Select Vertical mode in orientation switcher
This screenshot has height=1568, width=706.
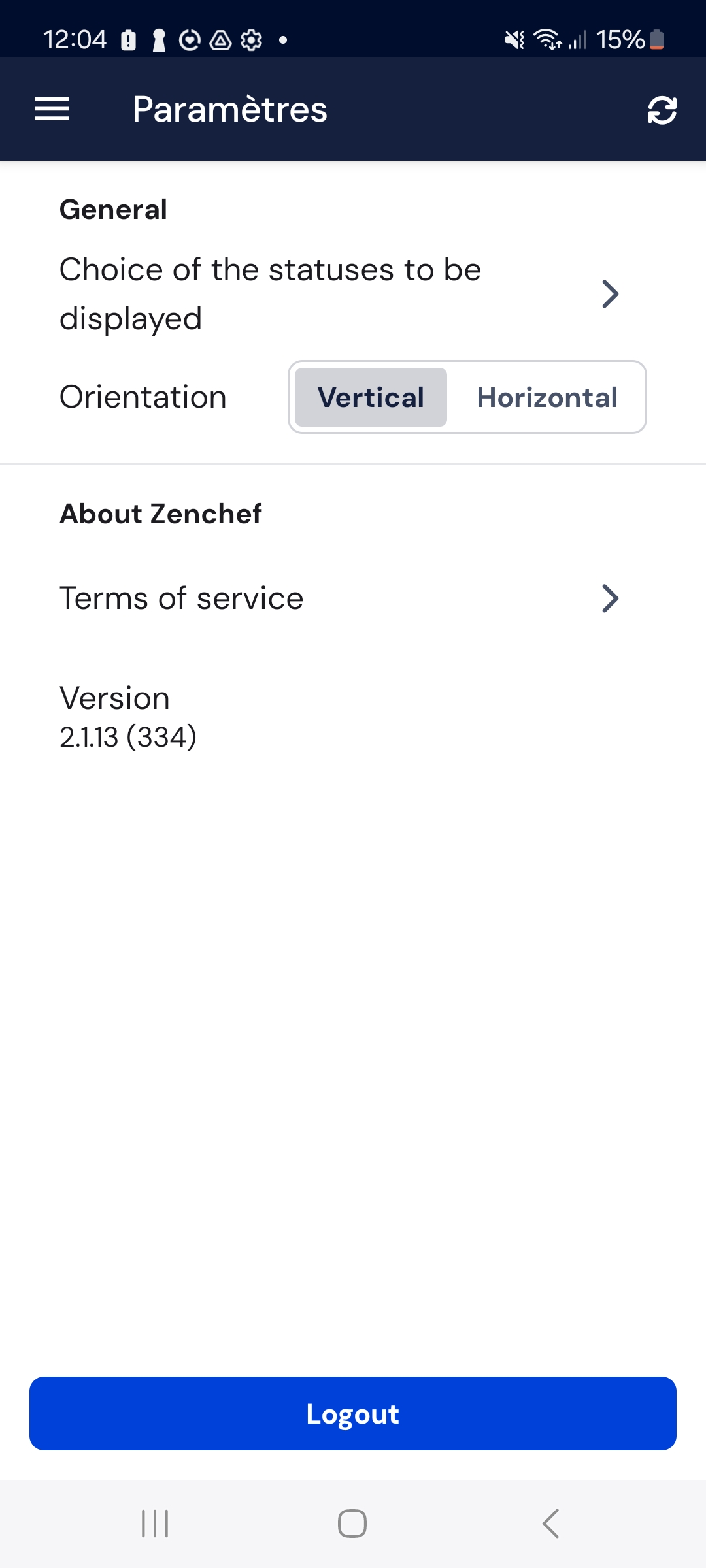(370, 397)
